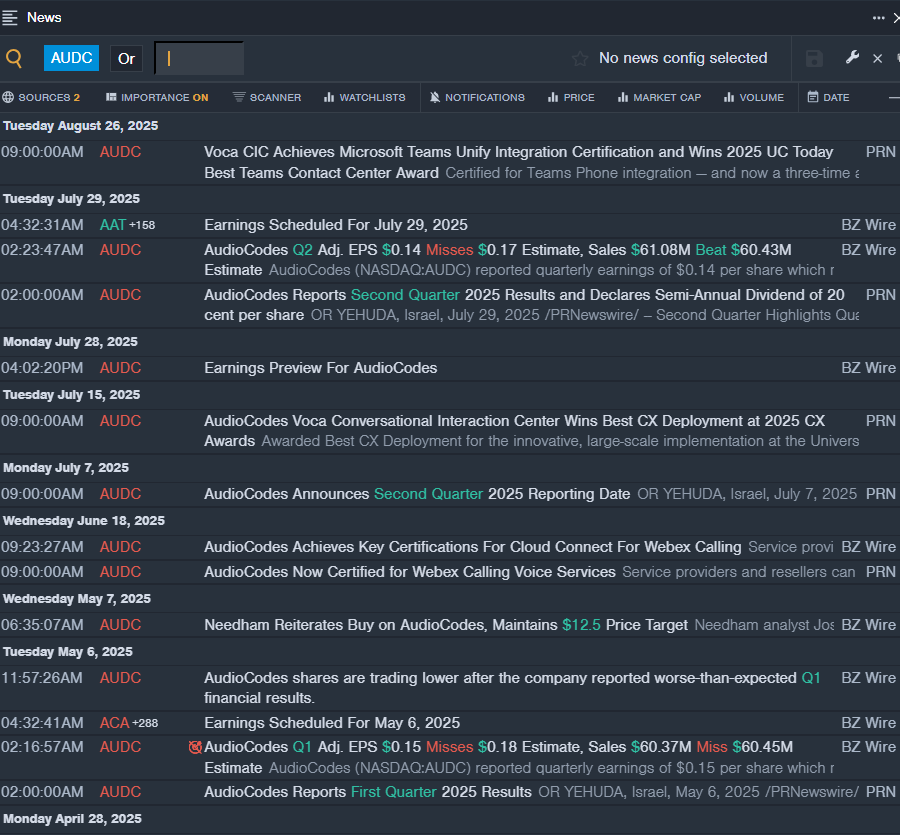Expand the VOLUME filter

tap(754, 98)
